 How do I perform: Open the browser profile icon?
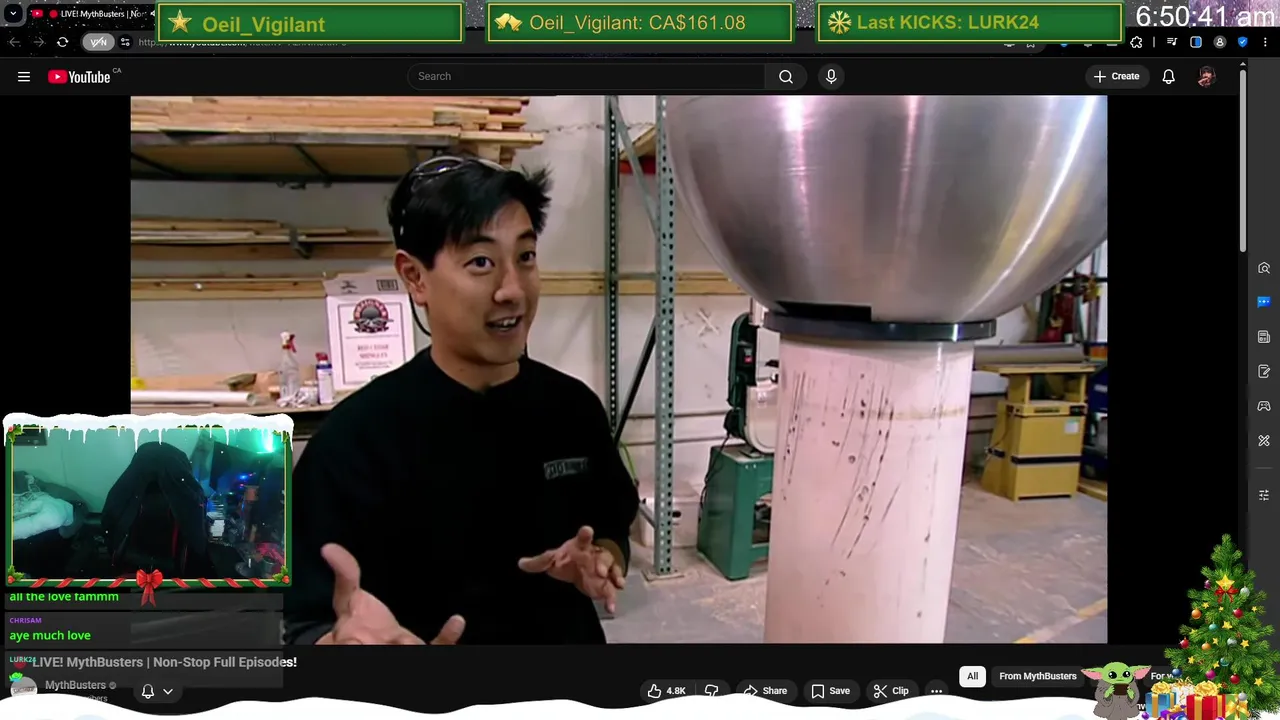coord(1219,42)
